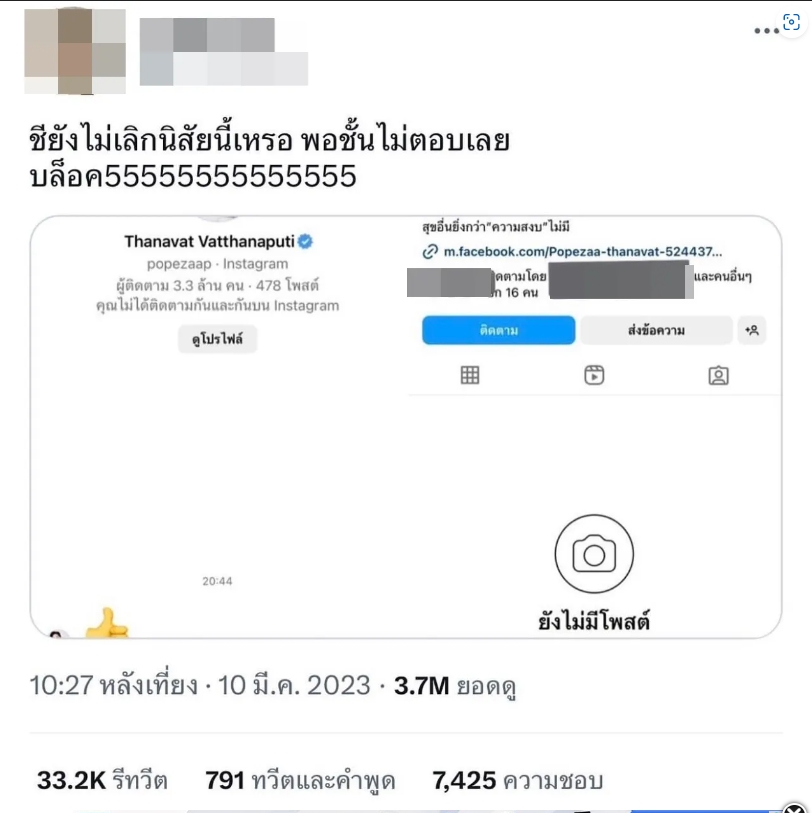The height and width of the screenshot is (813, 812).
Task: View the 7,425 likes list
Action: coord(517,780)
